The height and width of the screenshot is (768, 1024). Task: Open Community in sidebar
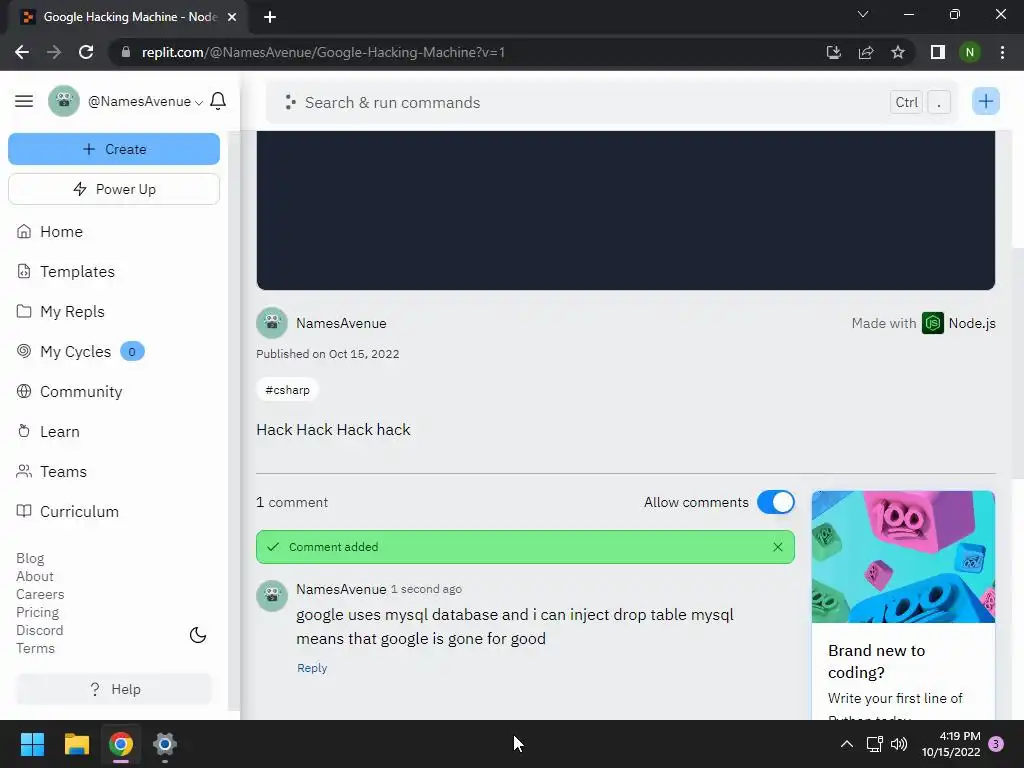click(x=69, y=392)
